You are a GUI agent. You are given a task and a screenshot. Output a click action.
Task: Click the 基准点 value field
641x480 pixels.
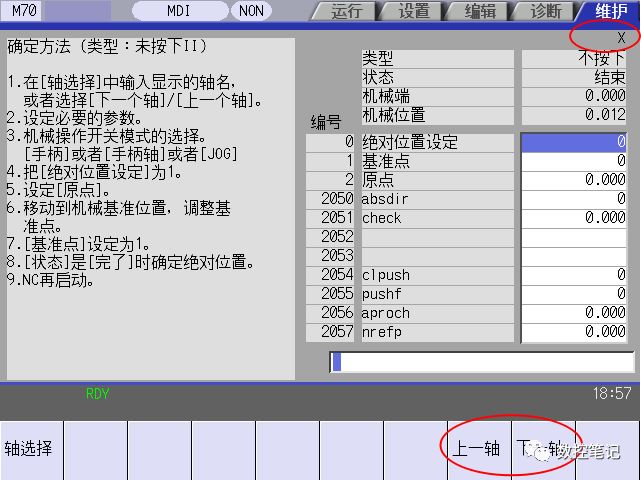[x=575, y=161]
